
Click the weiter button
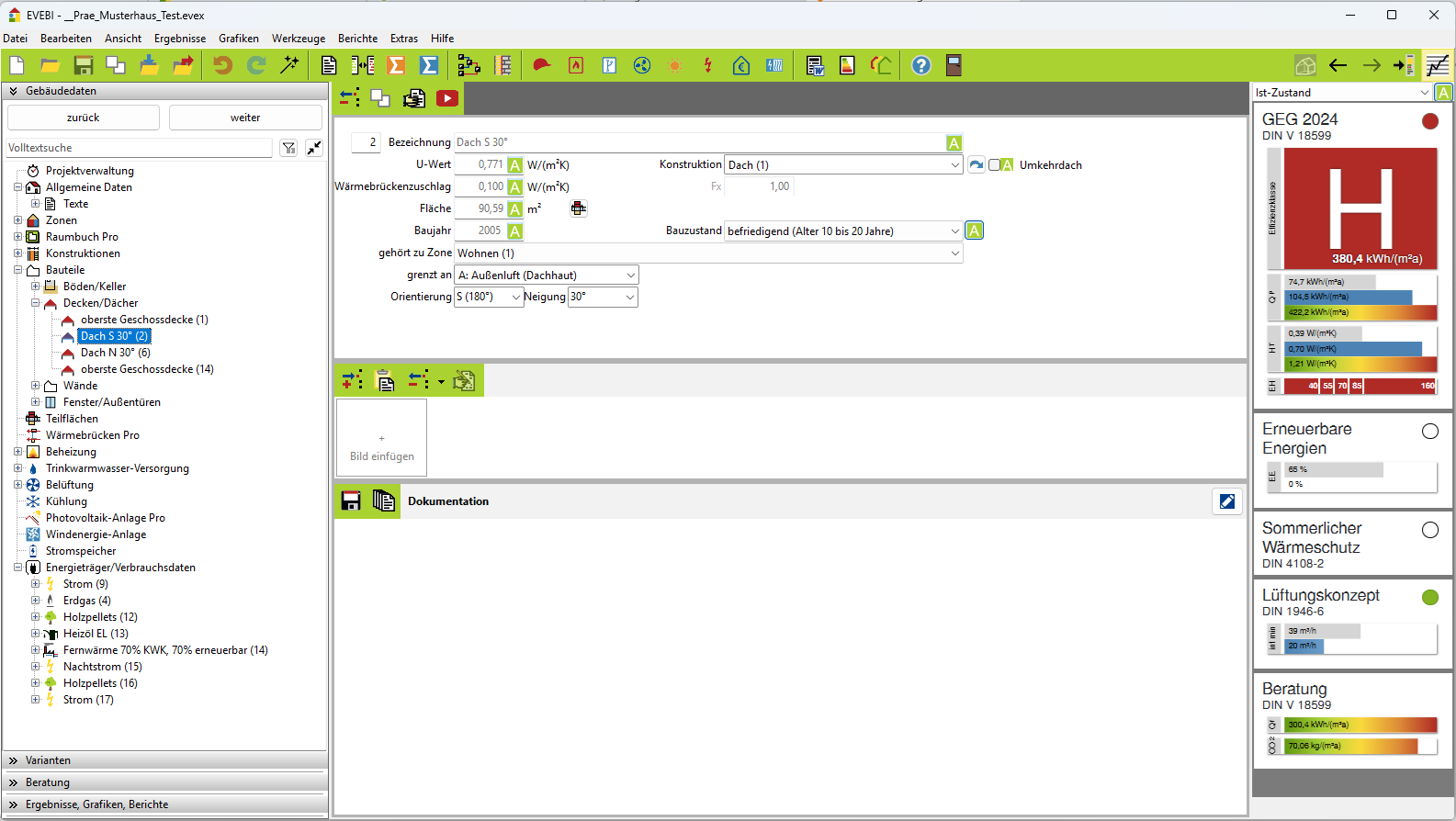tap(245, 118)
